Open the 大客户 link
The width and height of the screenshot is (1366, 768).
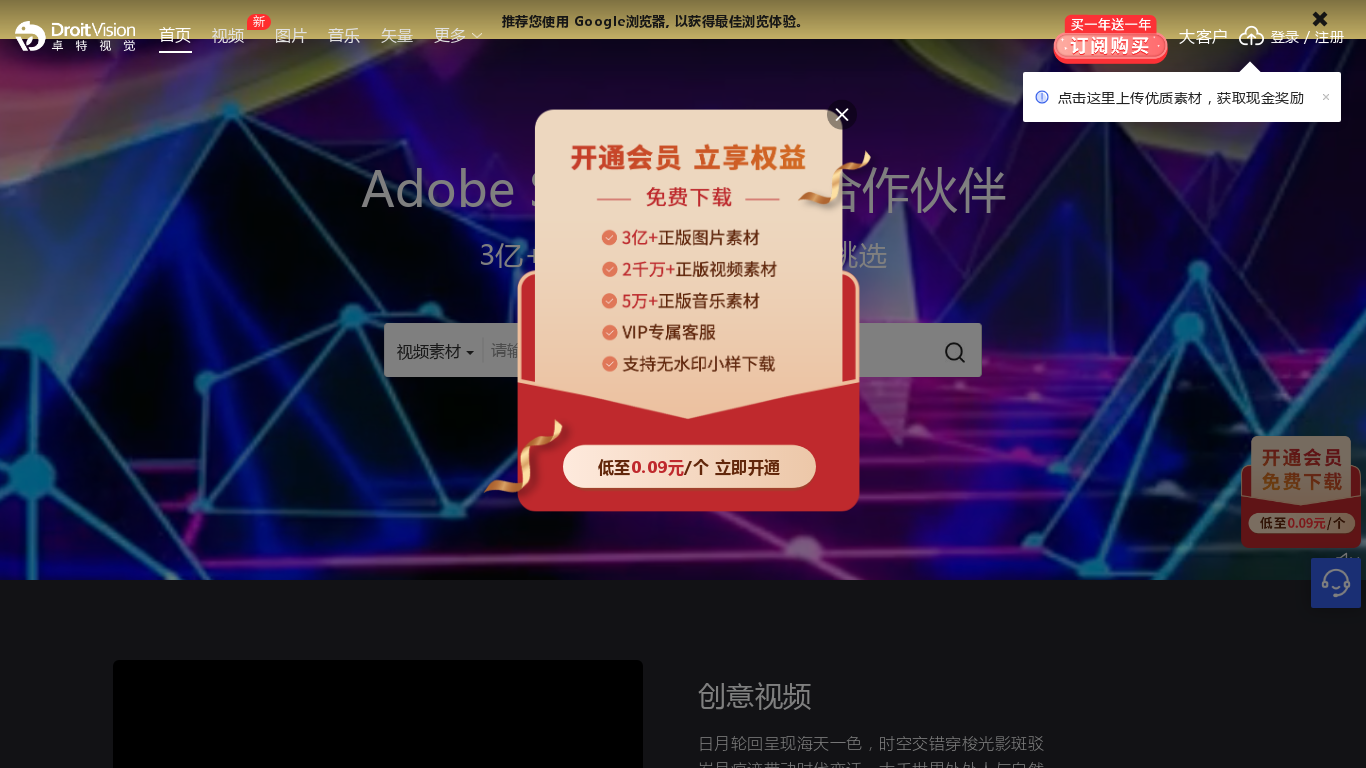point(1203,37)
